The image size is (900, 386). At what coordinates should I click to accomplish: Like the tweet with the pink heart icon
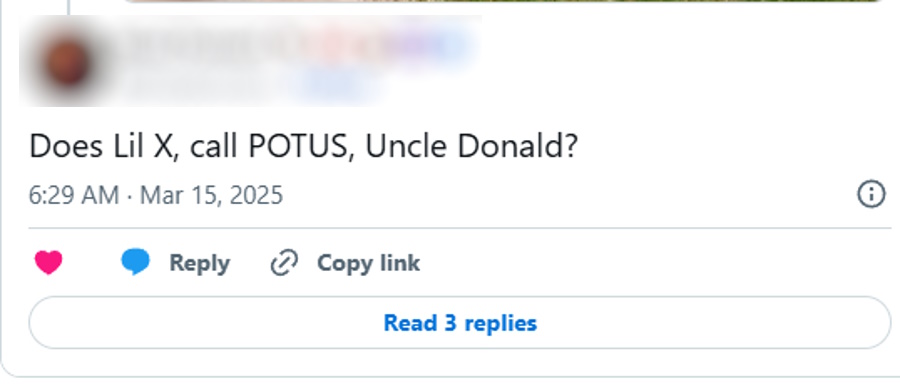(x=48, y=263)
